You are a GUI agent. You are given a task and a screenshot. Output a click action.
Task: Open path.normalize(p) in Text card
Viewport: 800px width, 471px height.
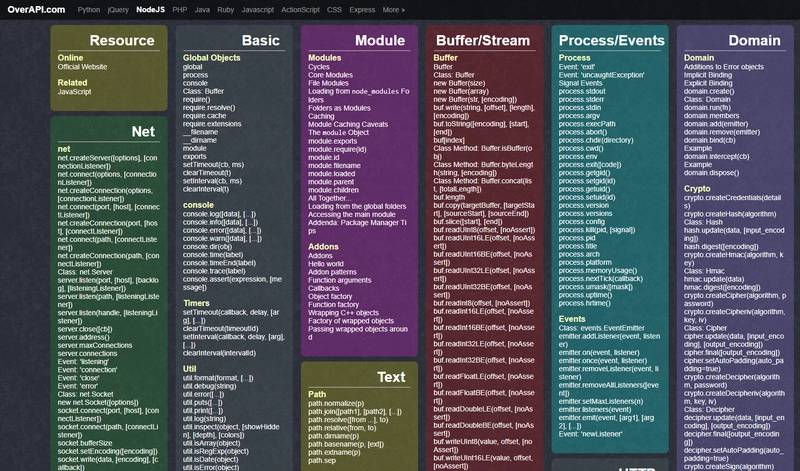pos(336,403)
